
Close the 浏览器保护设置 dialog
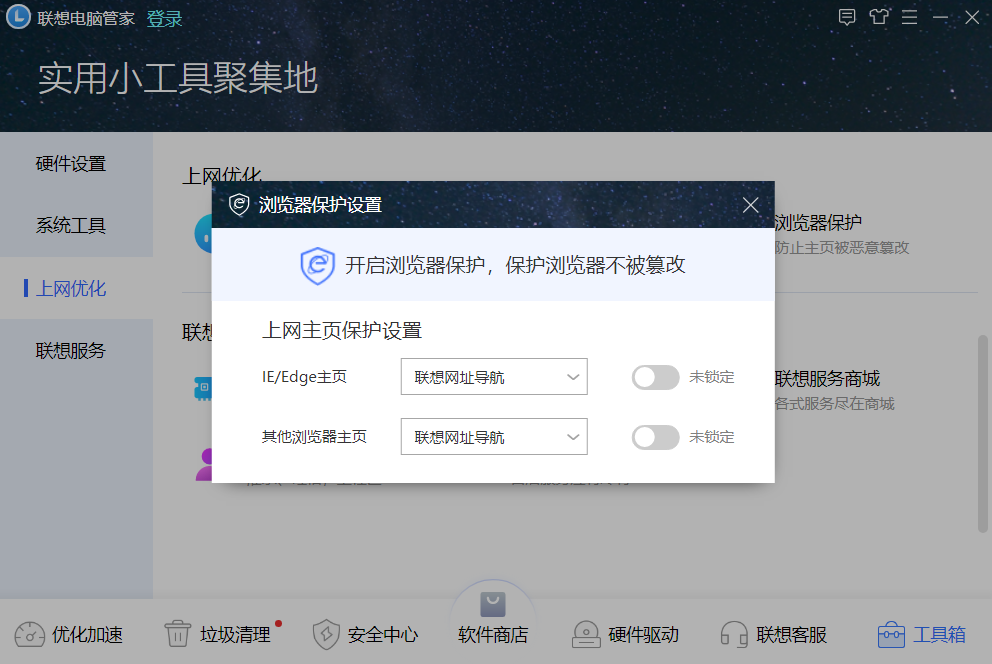tap(750, 205)
